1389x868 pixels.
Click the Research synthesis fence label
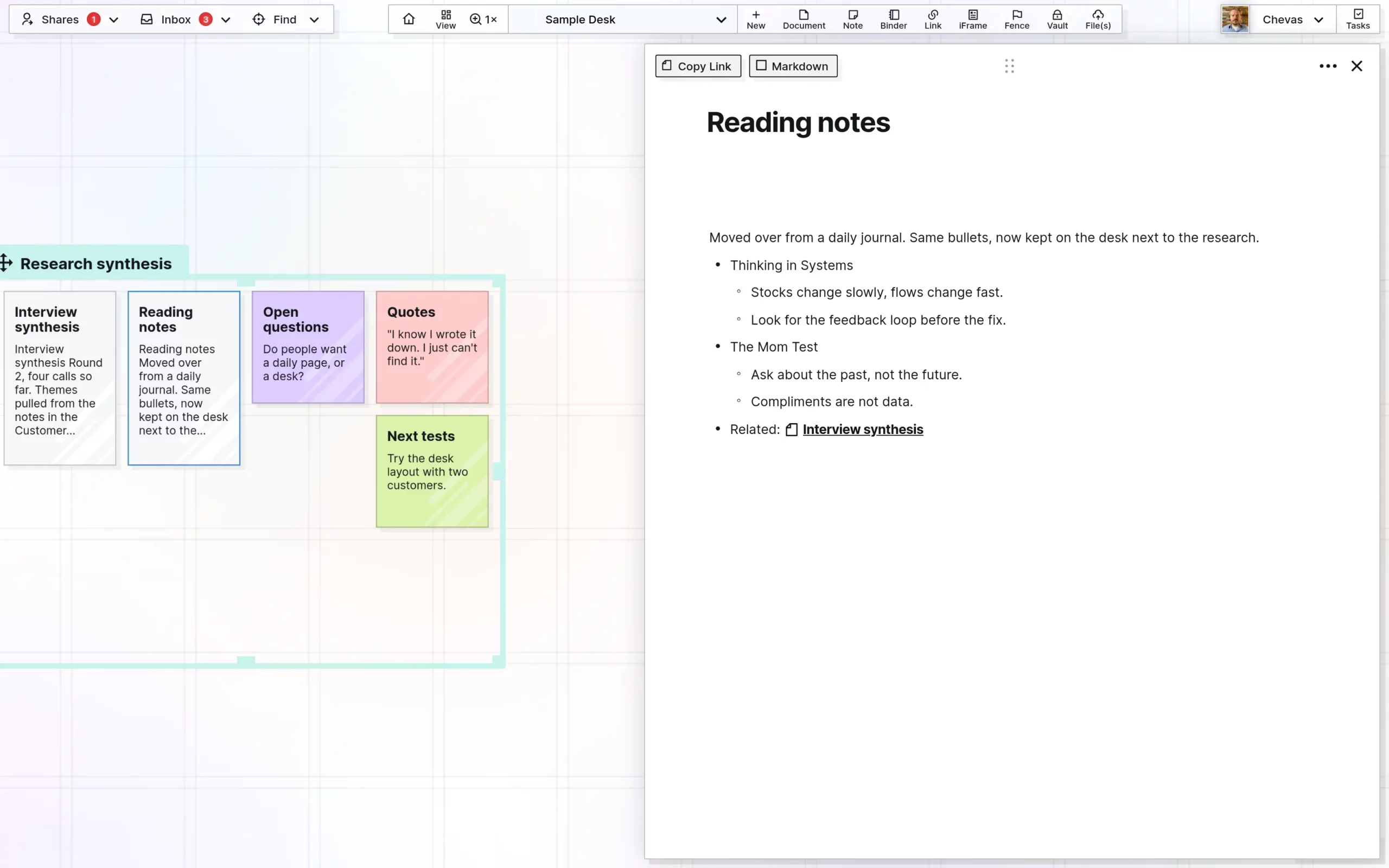[96, 263]
